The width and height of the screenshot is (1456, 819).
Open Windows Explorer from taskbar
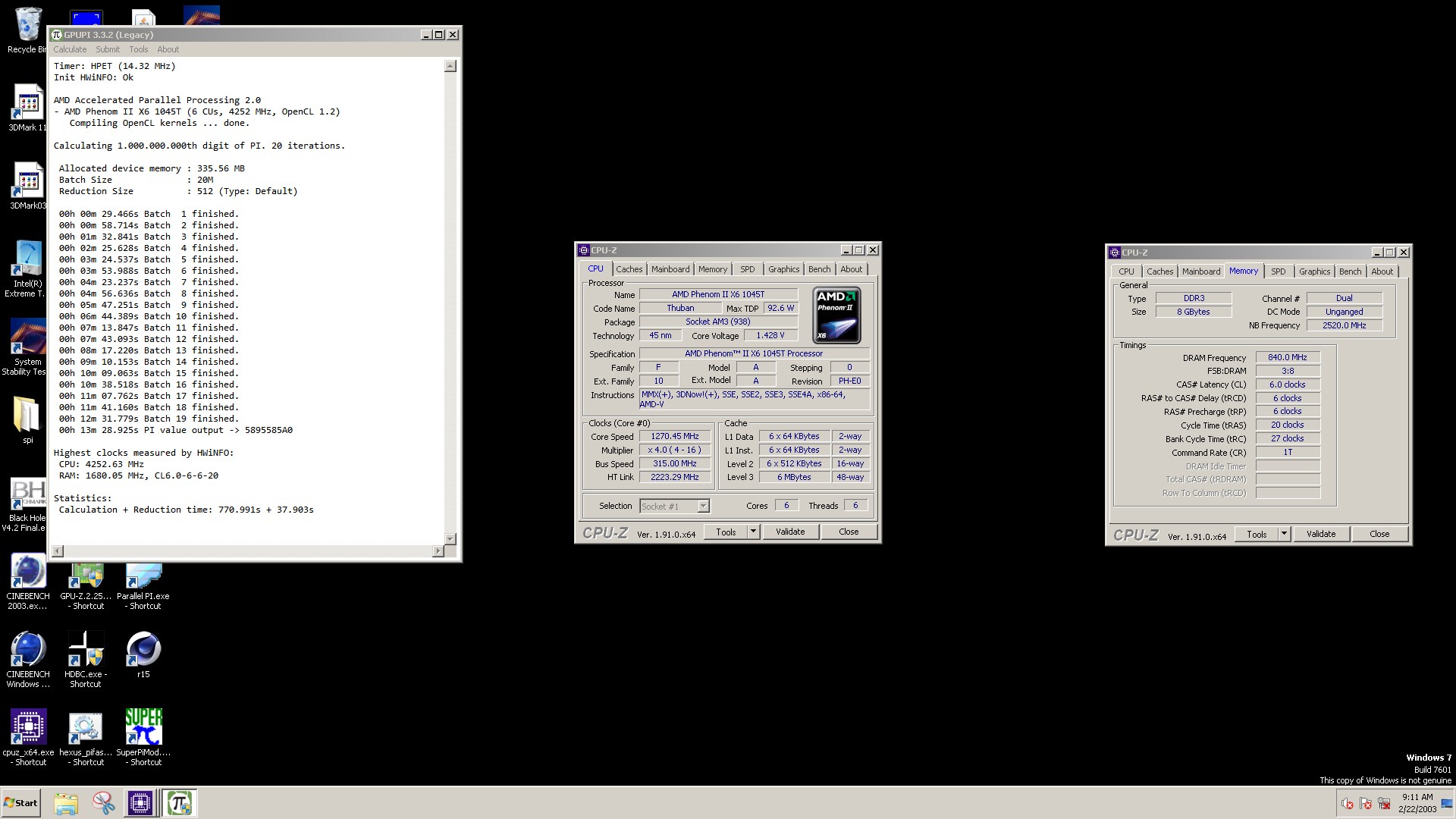click(66, 803)
